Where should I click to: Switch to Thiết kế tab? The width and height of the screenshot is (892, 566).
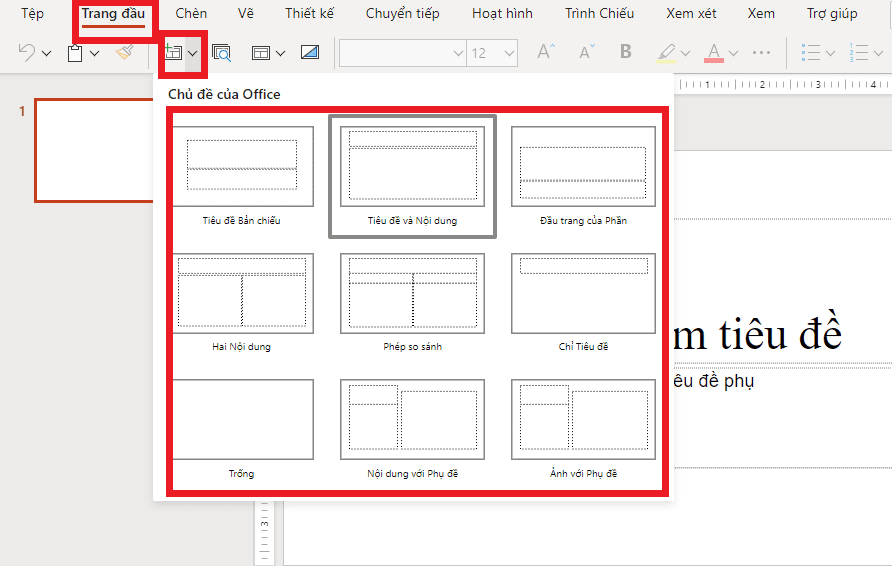coord(309,13)
